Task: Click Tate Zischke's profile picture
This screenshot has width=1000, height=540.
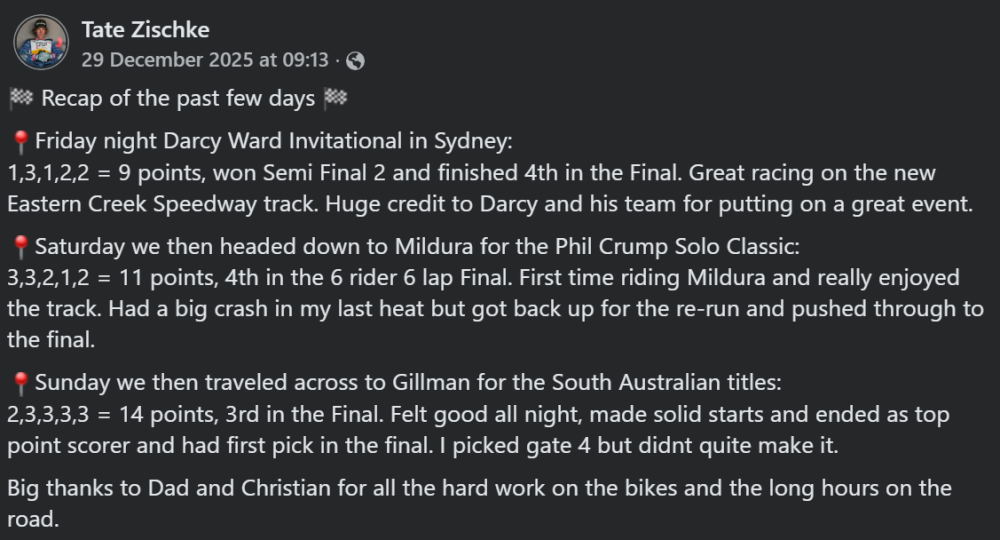Action: [x=41, y=42]
